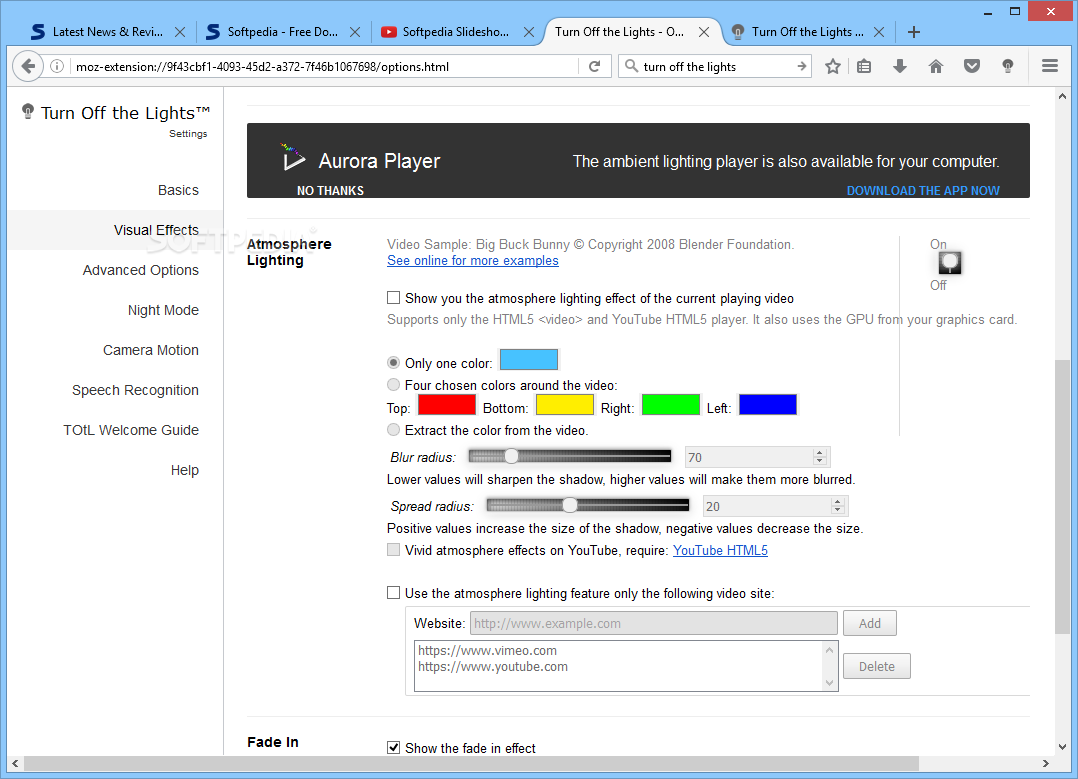Screen dimensions: 1078x779
Task: Decrease the Spread radius spinner value
Action: coord(837,510)
